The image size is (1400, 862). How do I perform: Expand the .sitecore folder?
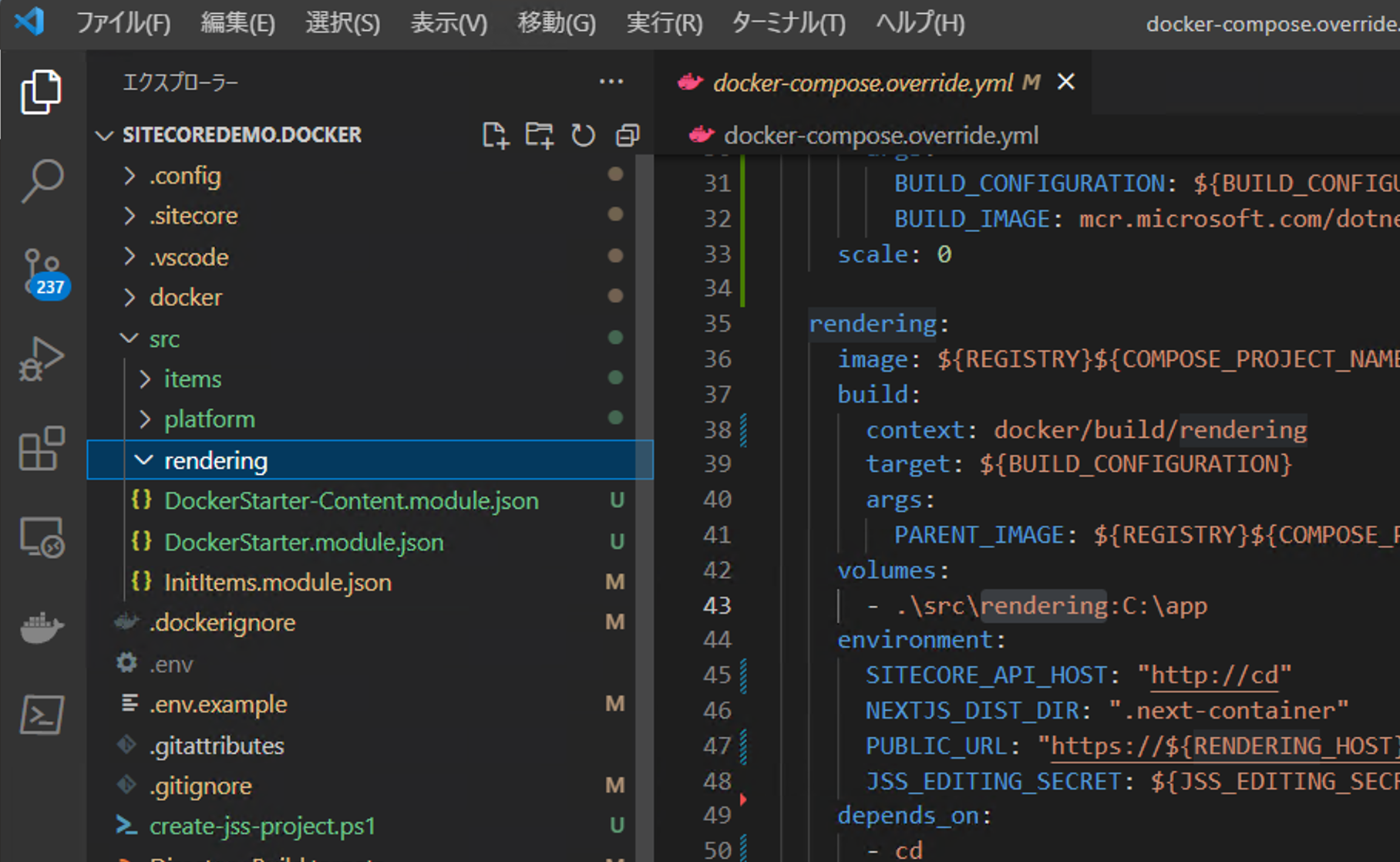click(x=130, y=216)
